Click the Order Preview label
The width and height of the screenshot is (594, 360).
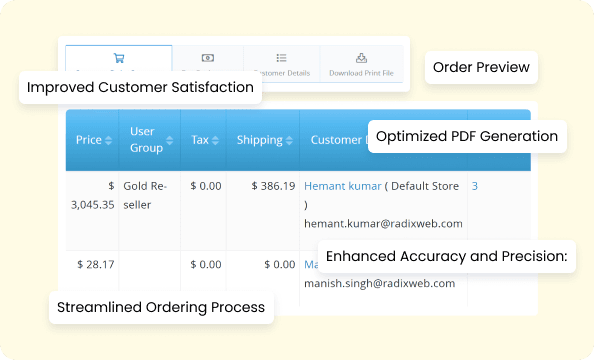click(x=481, y=67)
